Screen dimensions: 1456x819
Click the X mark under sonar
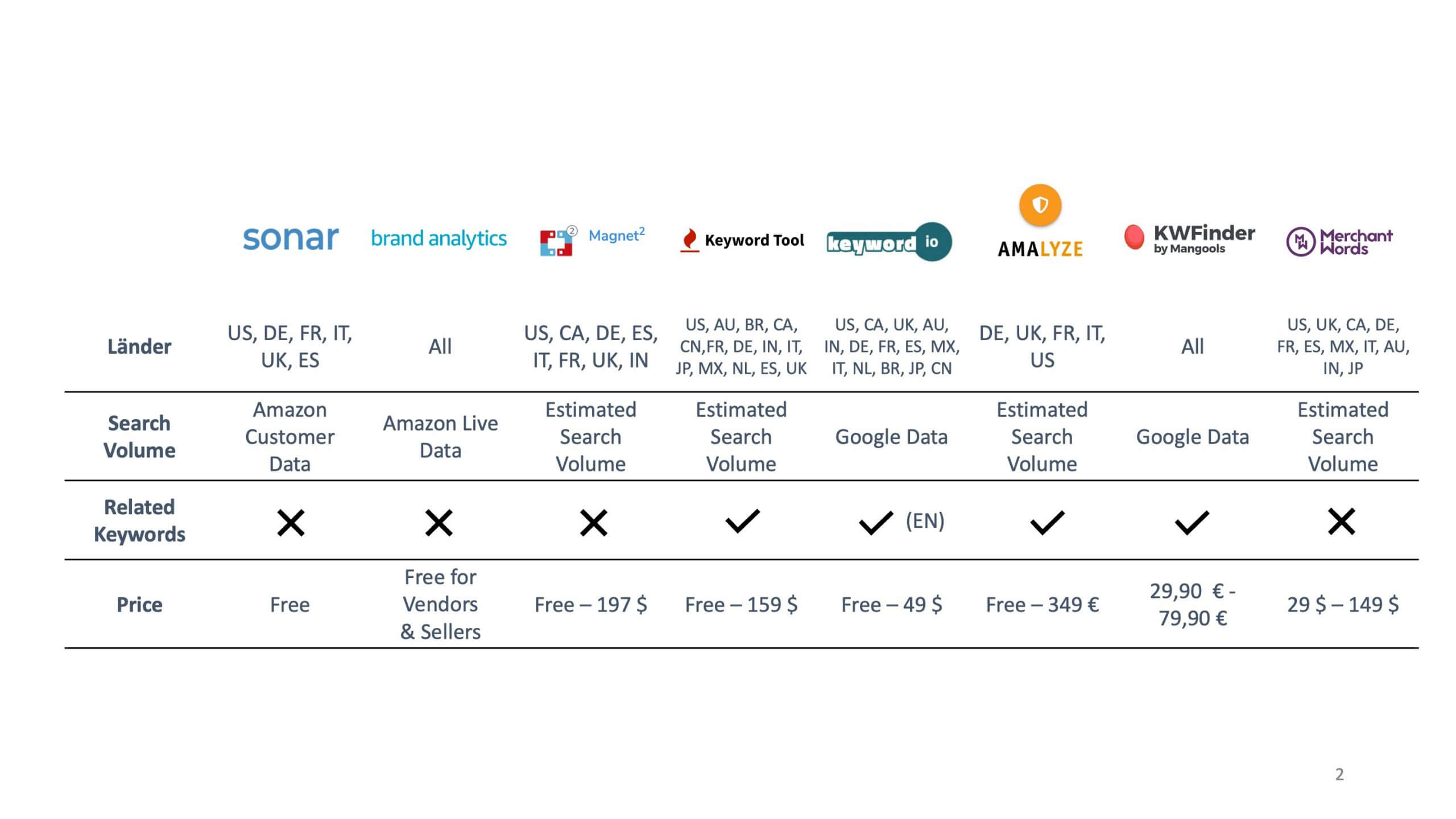(291, 523)
